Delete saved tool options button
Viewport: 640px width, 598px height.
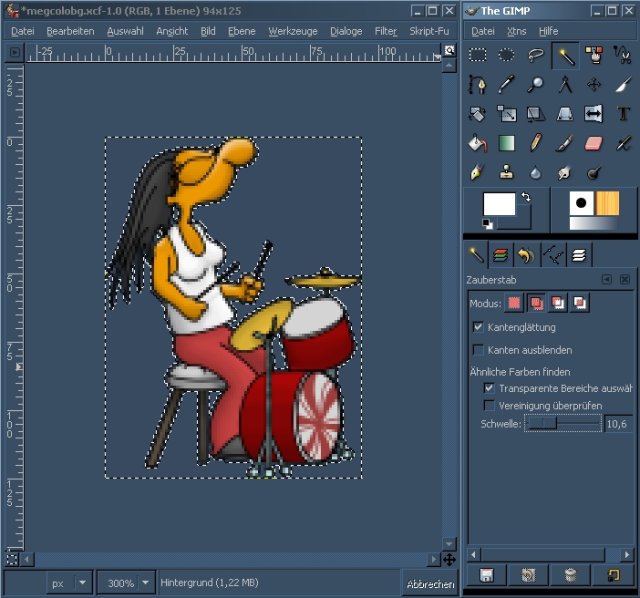point(570,575)
